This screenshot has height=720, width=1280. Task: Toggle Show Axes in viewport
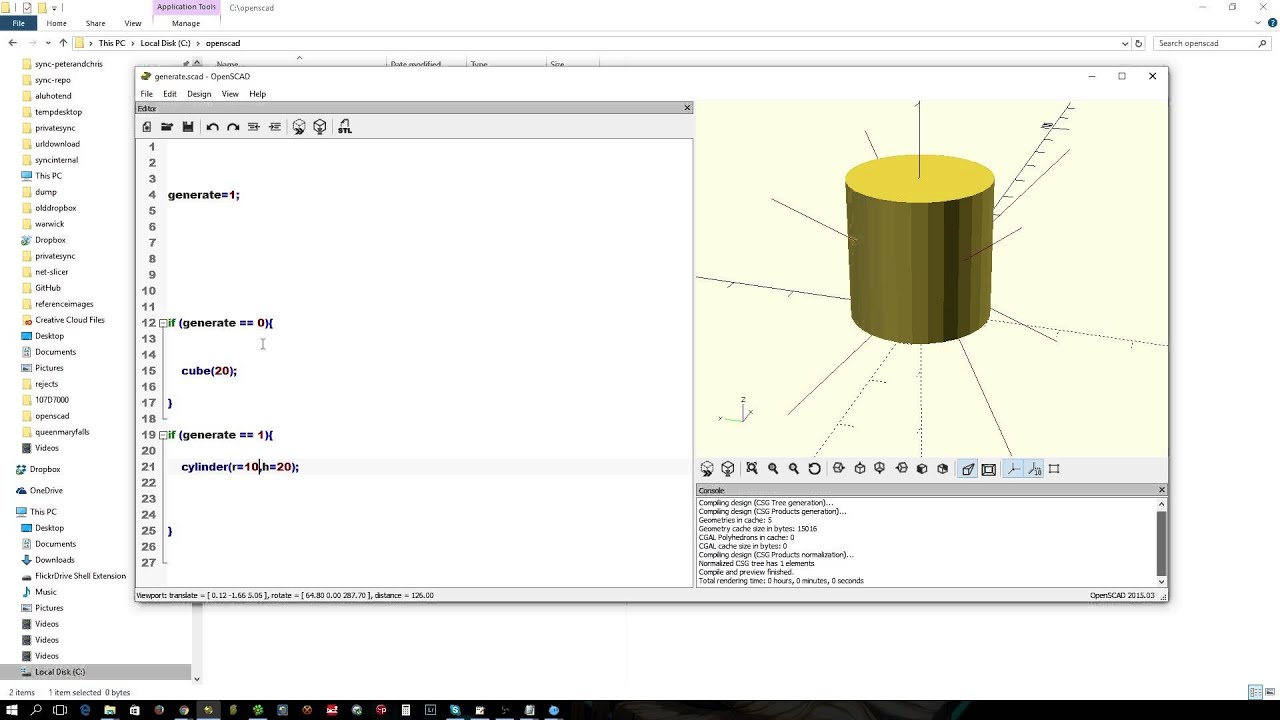[x=1013, y=469]
